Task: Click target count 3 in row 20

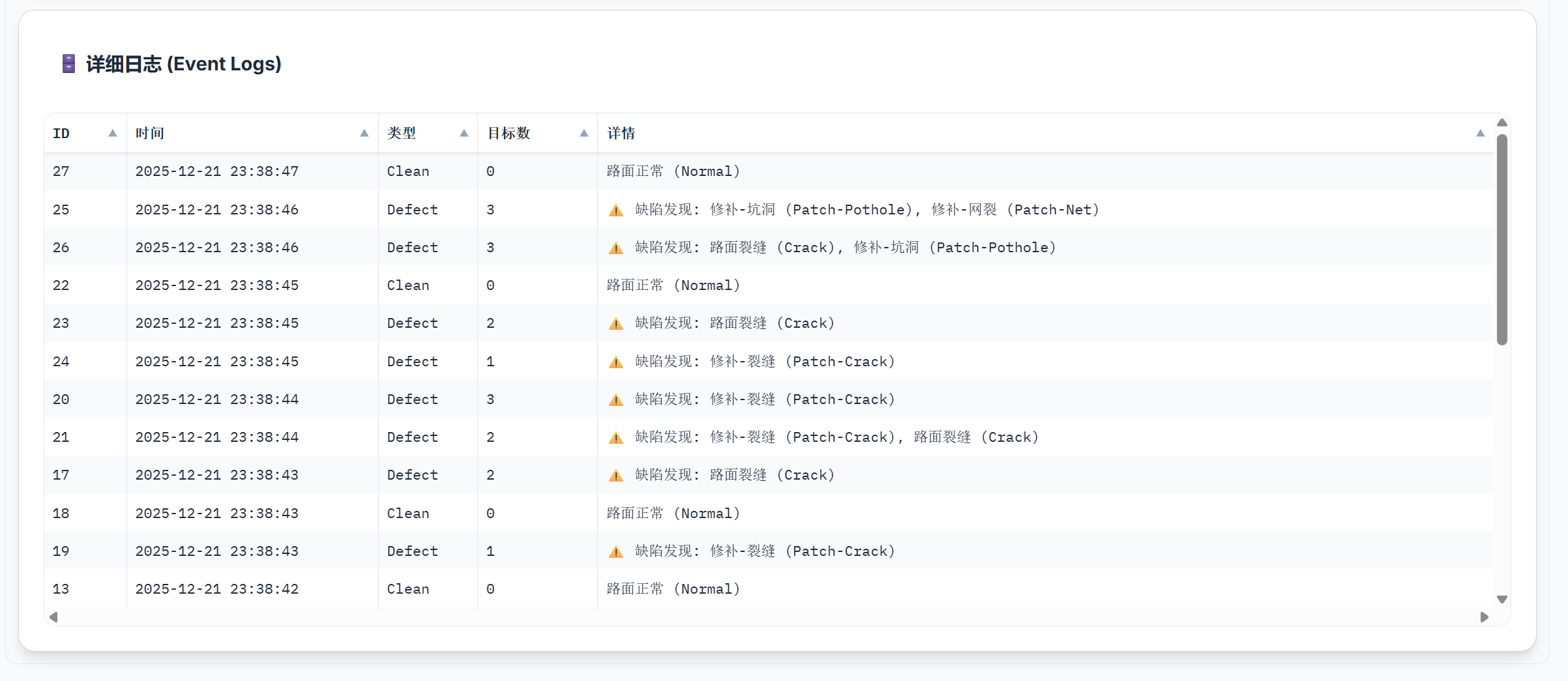Action: (490, 399)
